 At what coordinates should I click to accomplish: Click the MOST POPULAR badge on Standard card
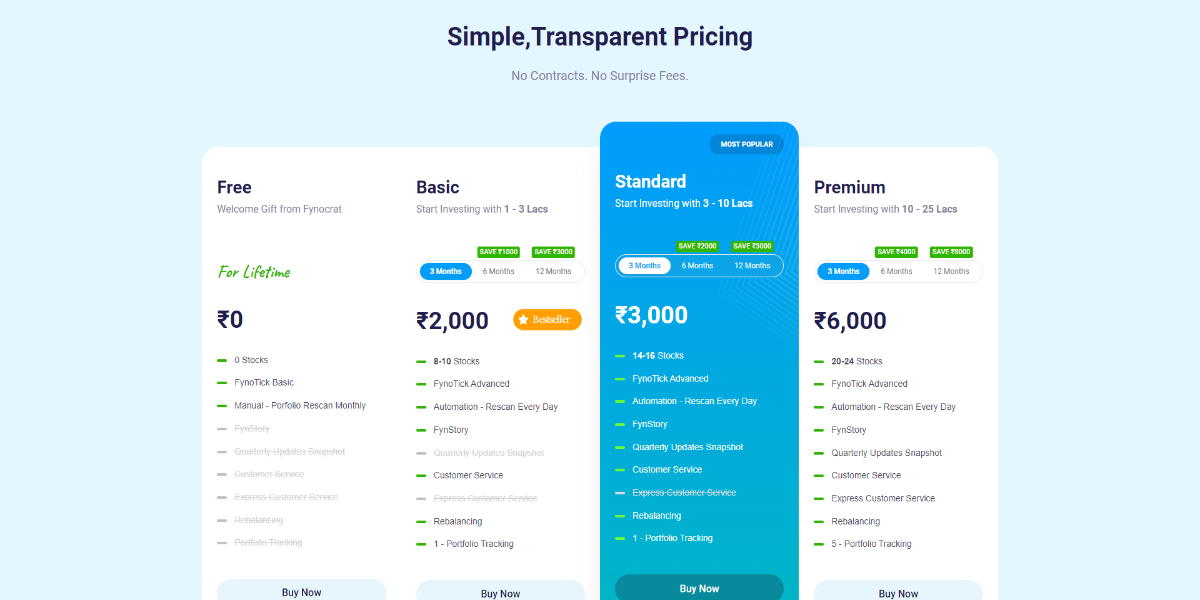click(x=746, y=143)
